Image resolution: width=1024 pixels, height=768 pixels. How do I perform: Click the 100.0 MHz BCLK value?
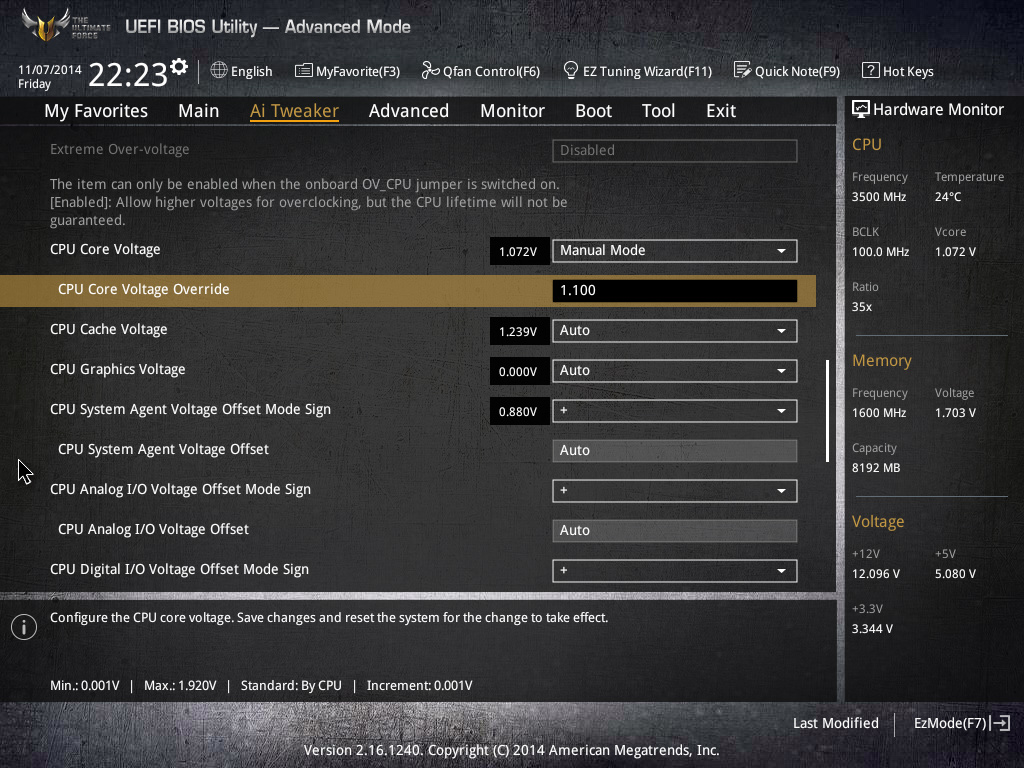[x=880, y=251]
